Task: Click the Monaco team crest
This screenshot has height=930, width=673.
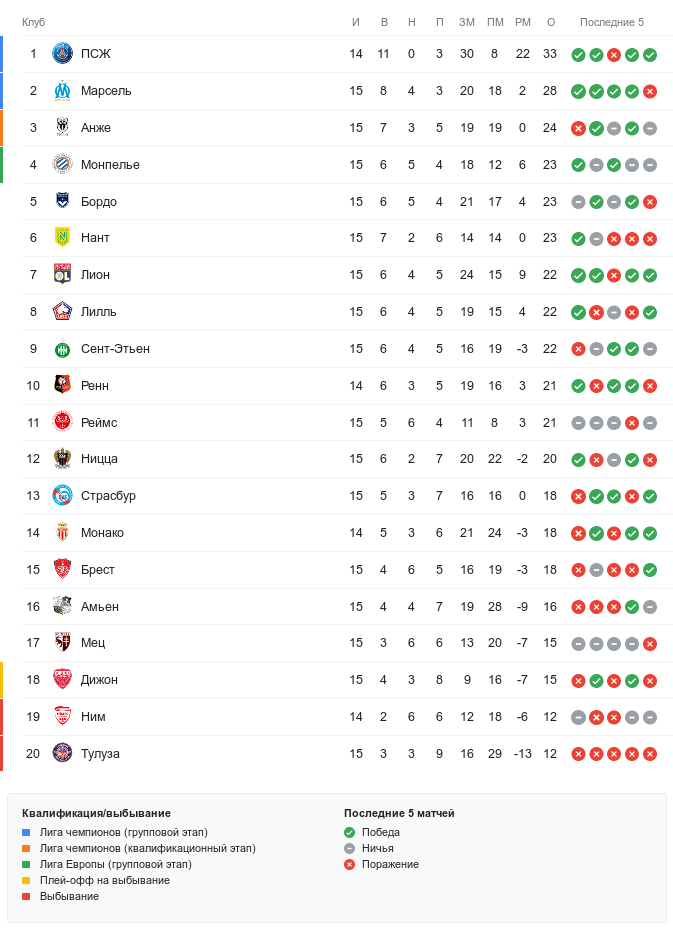Action: click(63, 533)
